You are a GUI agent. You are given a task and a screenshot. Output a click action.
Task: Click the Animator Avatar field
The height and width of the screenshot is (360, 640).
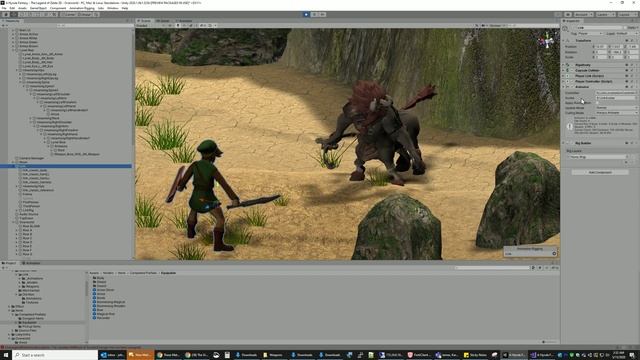pyautogui.click(x=616, y=98)
